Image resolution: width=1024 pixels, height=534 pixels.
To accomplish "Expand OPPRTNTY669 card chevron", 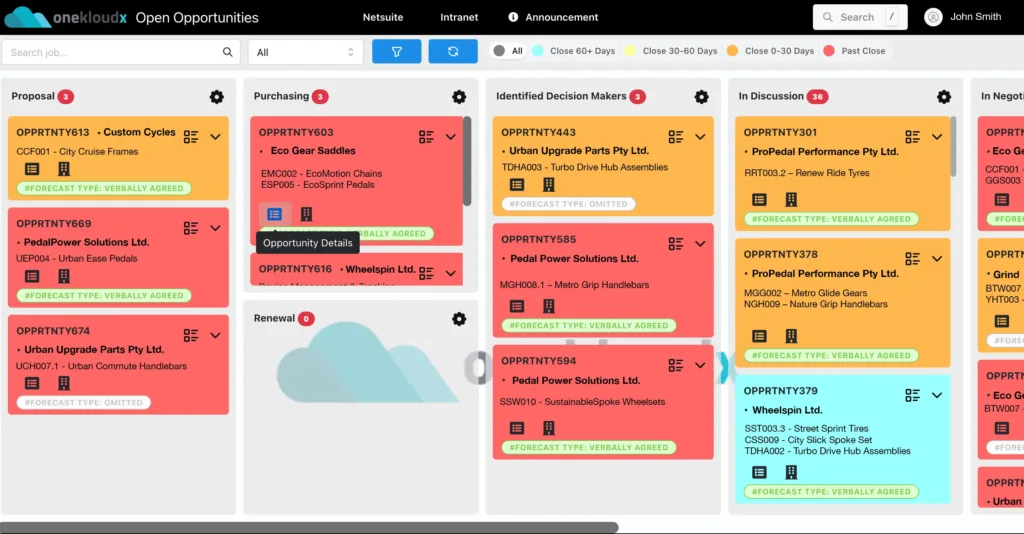I will [x=216, y=228].
